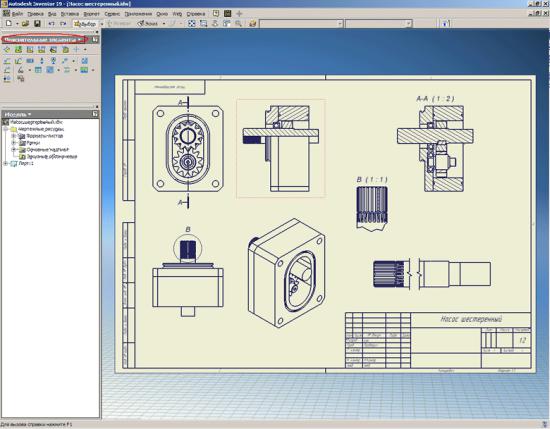The height and width of the screenshot is (429, 550).
Task: Open the Файл menu
Action: (17, 14)
